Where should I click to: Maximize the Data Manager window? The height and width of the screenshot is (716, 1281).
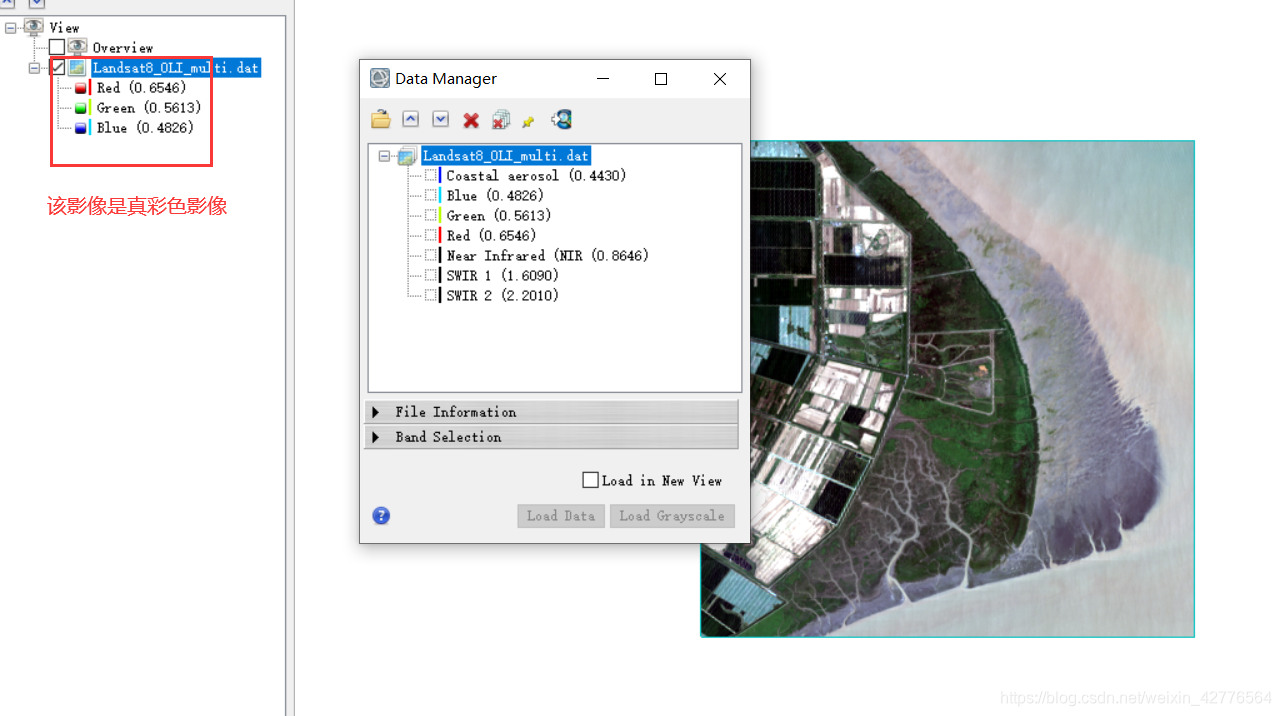coord(661,79)
